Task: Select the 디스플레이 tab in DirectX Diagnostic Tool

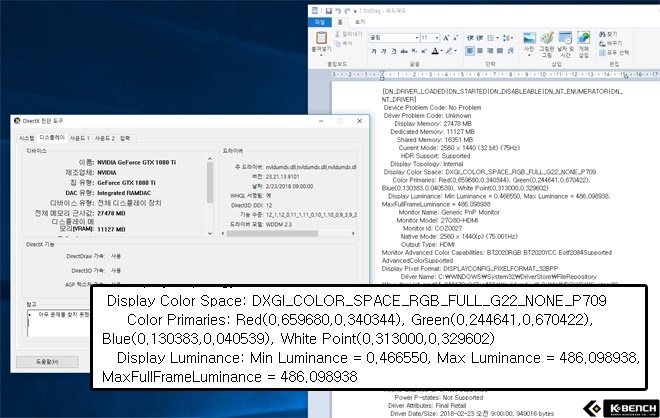Action: click(52, 138)
